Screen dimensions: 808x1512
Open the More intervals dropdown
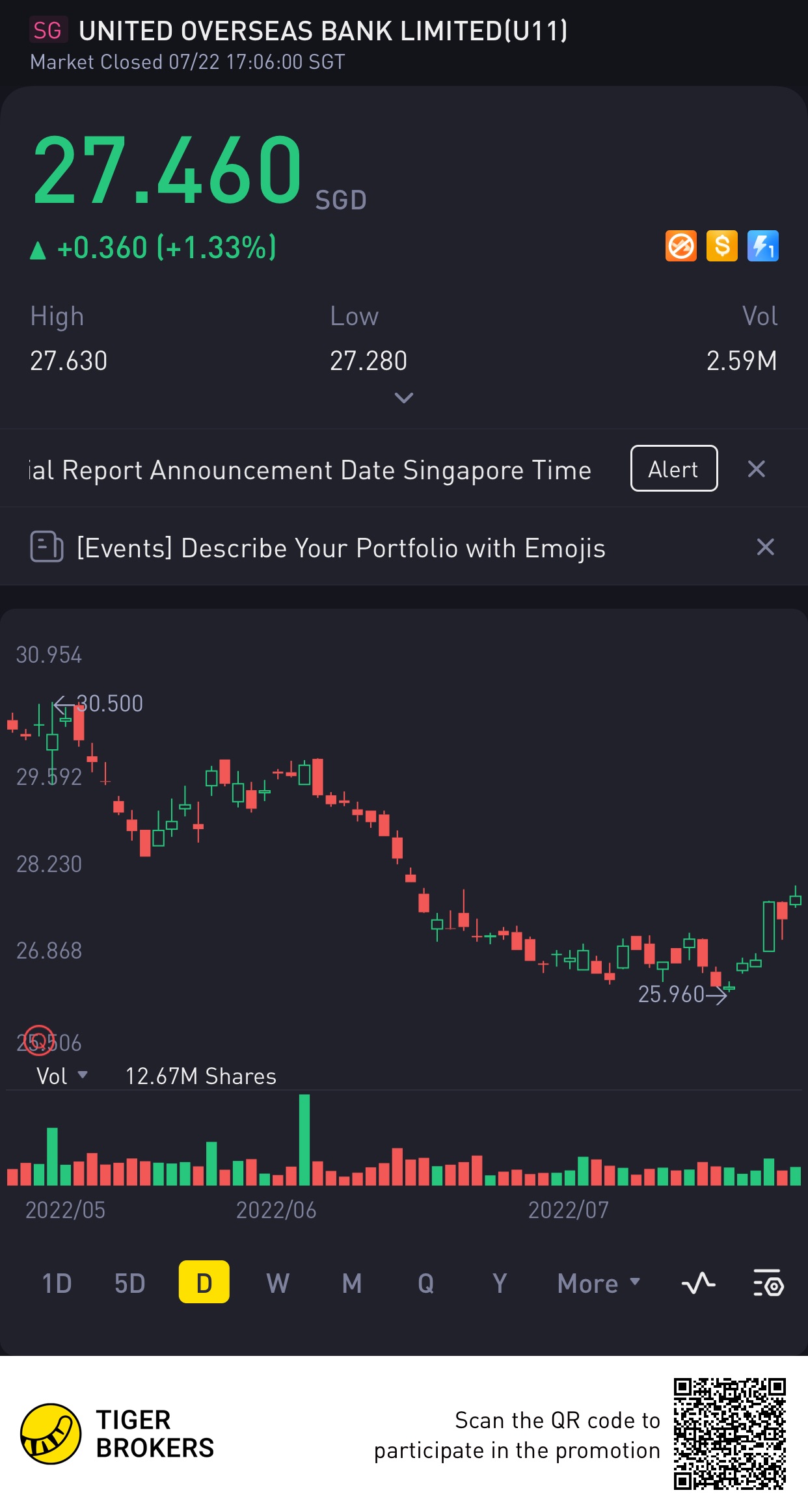[x=599, y=1284]
